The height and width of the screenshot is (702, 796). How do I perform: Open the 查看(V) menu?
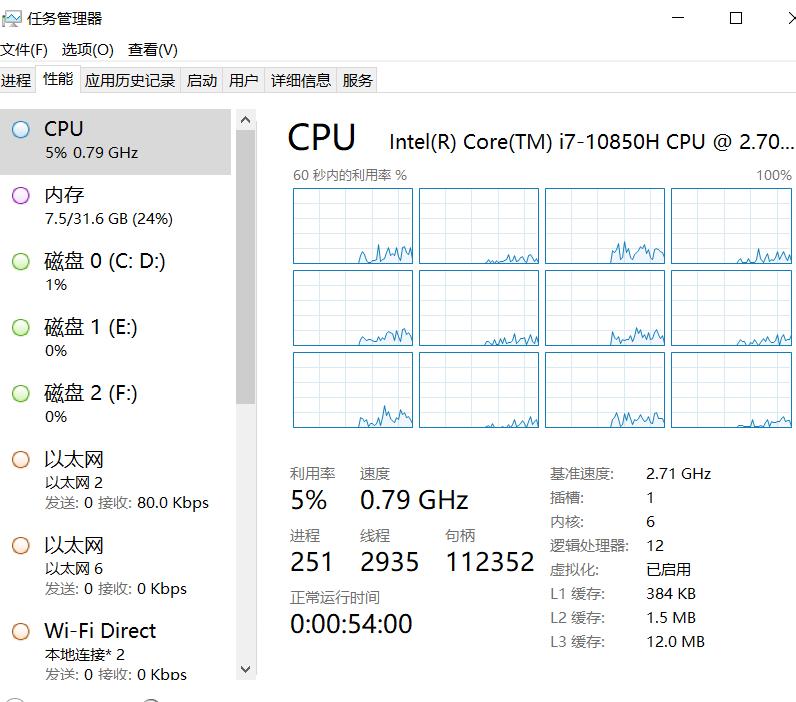click(x=153, y=49)
